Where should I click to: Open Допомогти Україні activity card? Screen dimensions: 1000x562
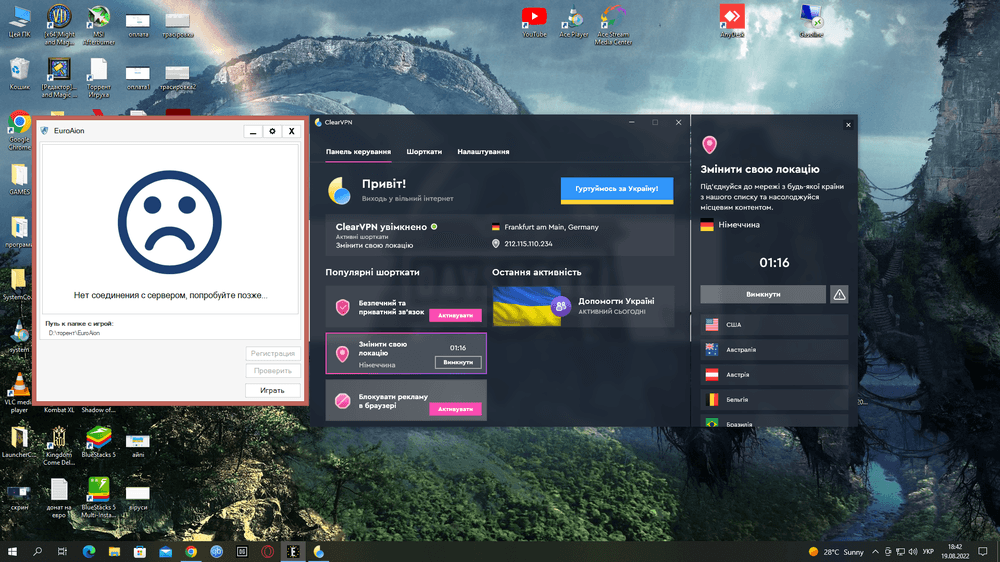coord(583,306)
